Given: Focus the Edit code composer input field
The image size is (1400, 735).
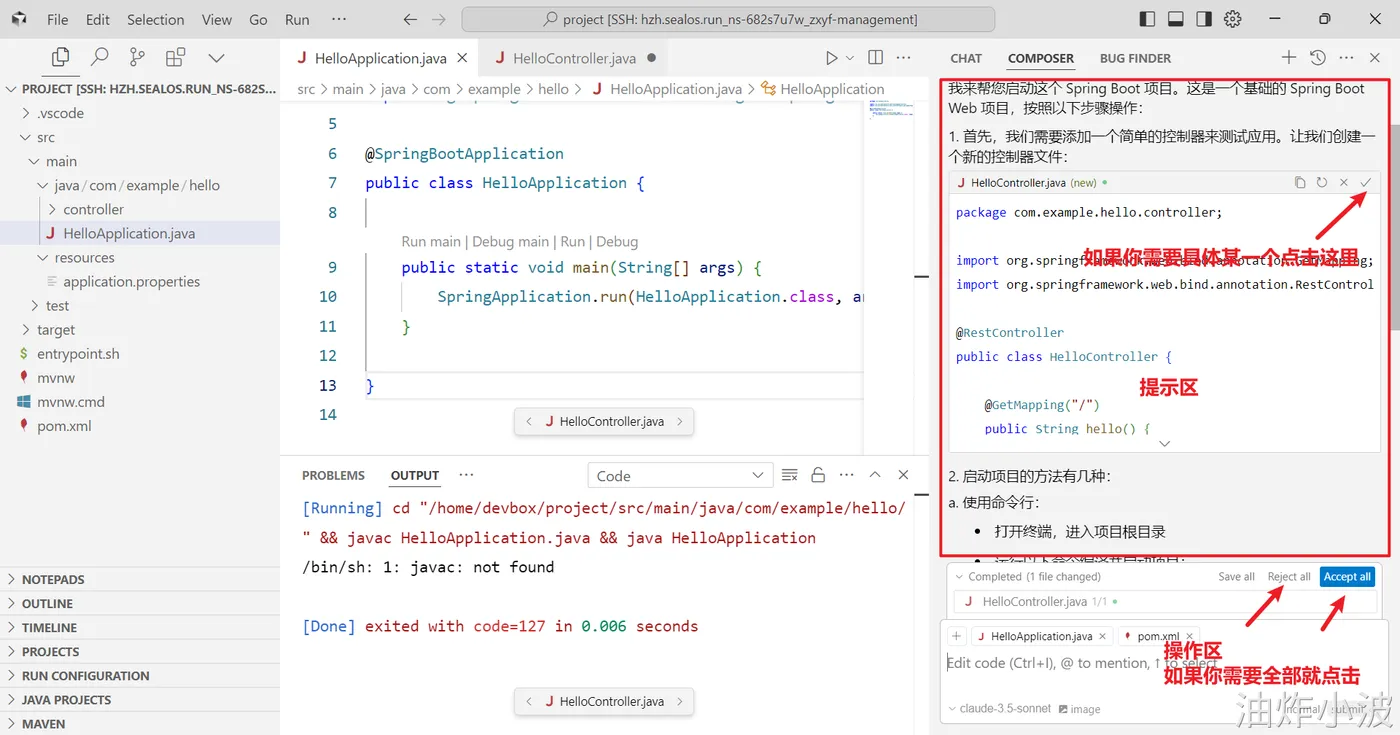Looking at the screenshot, I should pos(1164,663).
